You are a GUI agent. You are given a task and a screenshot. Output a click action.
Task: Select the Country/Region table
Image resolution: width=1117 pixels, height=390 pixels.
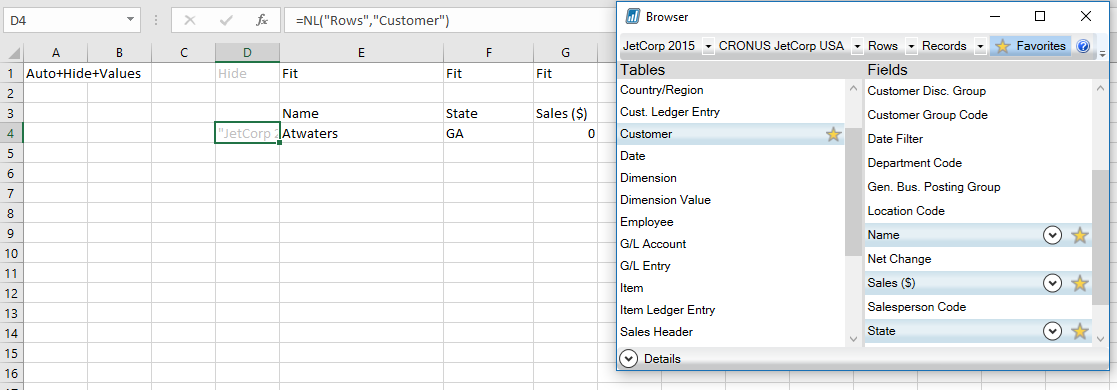click(732, 91)
